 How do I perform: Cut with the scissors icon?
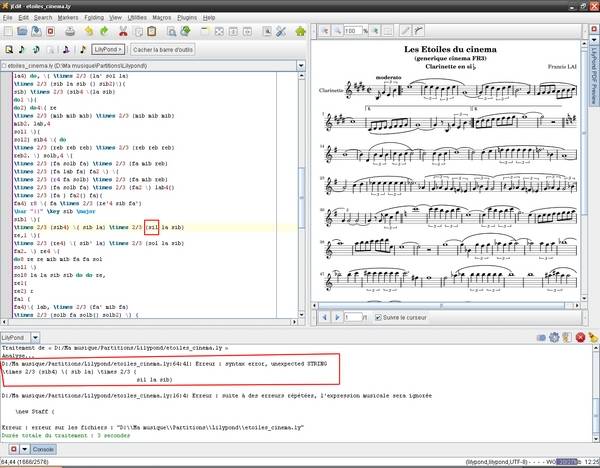(x=123, y=31)
